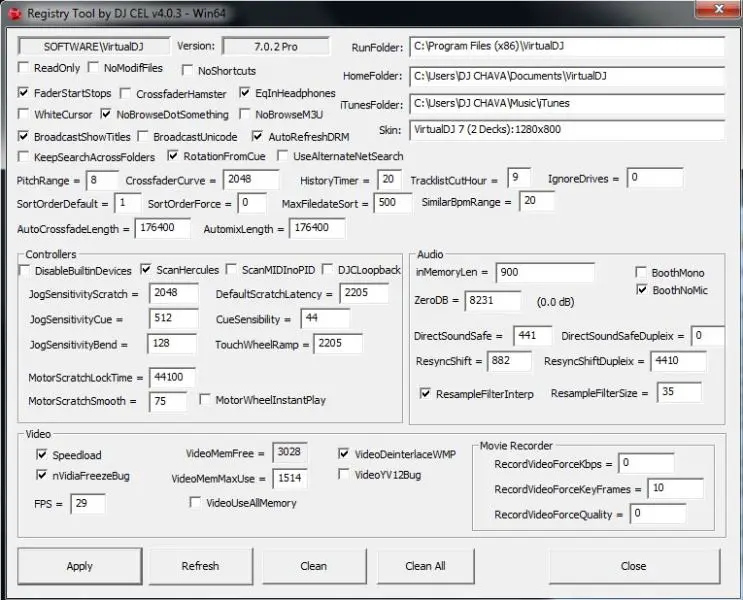This screenshot has width=743, height=600.
Task: Click the HomeFolder path field
Action: coord(567,76)
